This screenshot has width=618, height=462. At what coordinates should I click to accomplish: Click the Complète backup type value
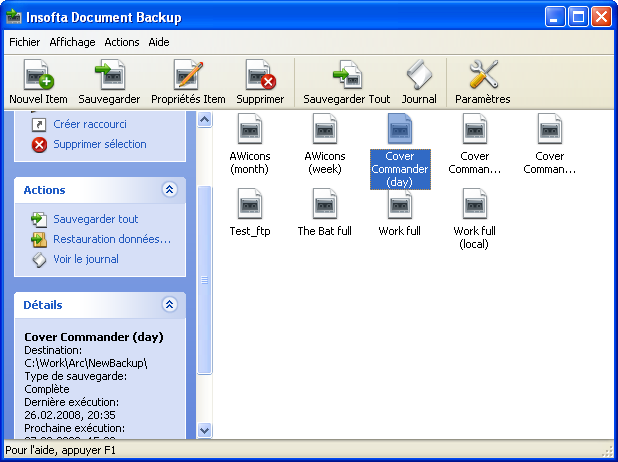(x=47, y=389)
